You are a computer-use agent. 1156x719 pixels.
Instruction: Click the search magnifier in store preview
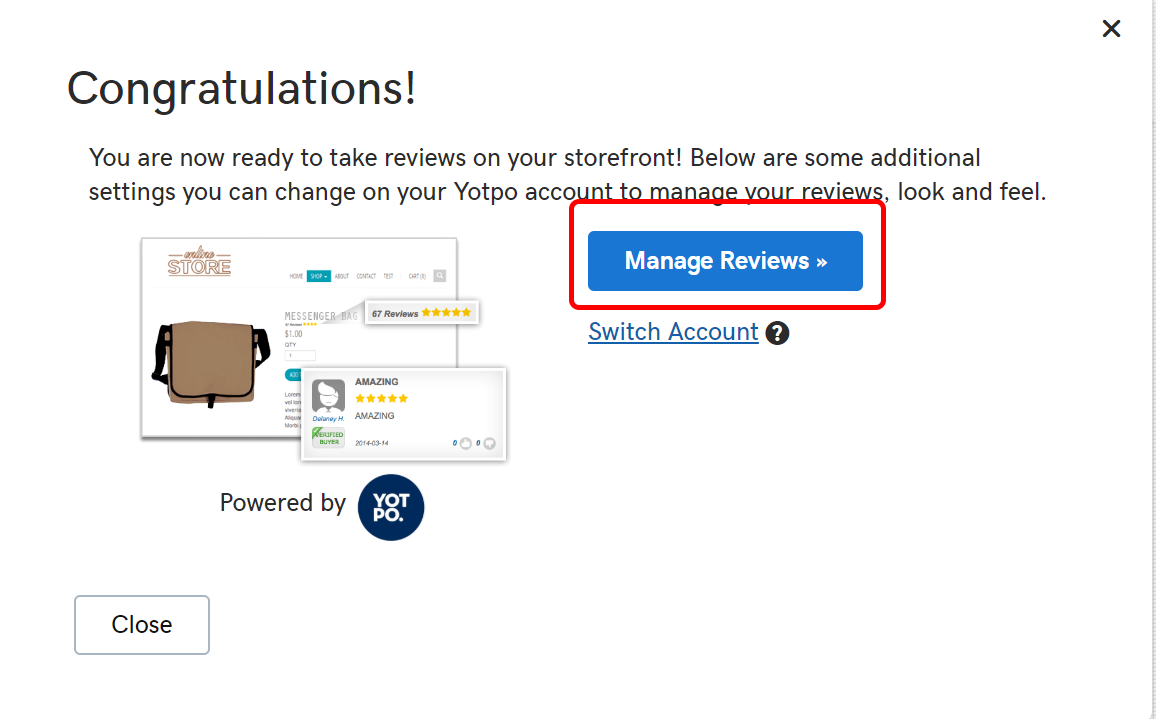[x=439, y=276]
